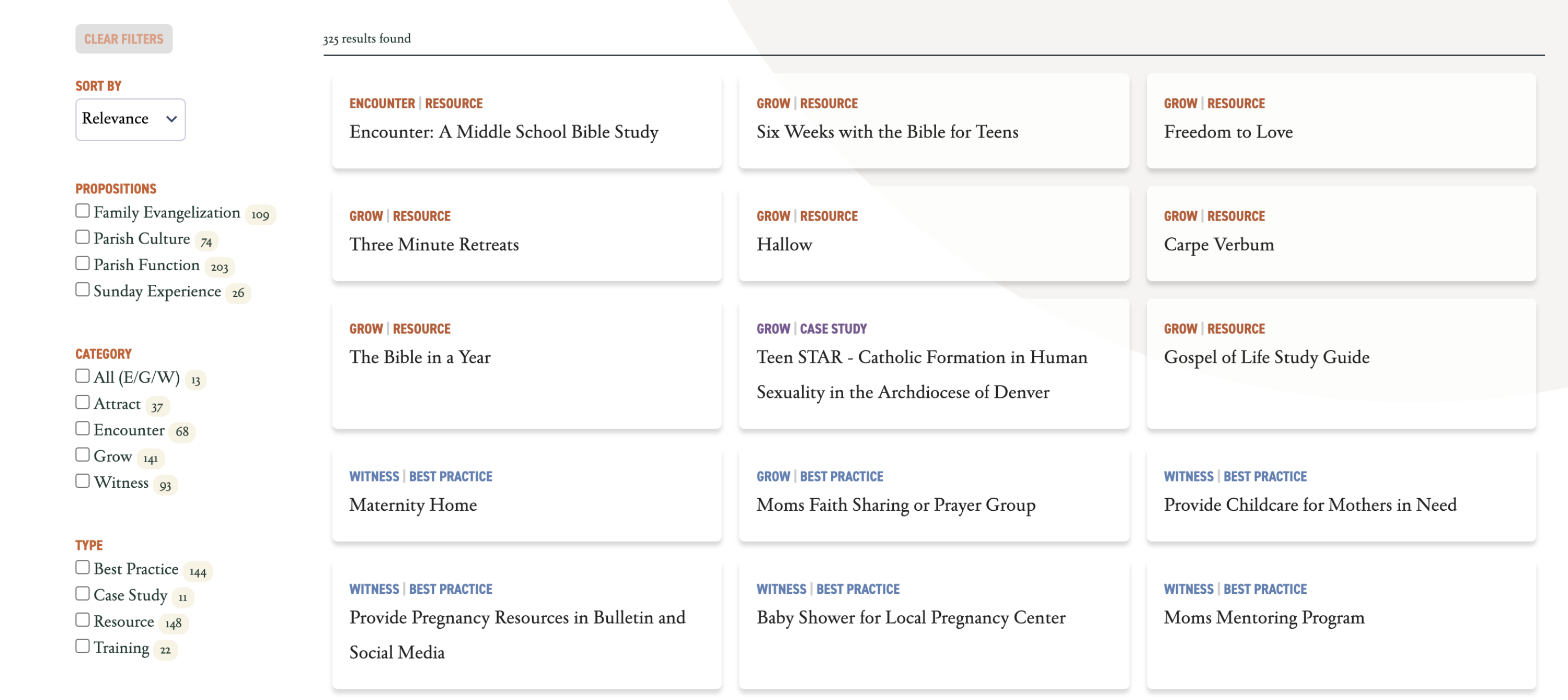Tick the Grow category checkbox
The image size is (1568, 700).
click(x=82, y=454)
